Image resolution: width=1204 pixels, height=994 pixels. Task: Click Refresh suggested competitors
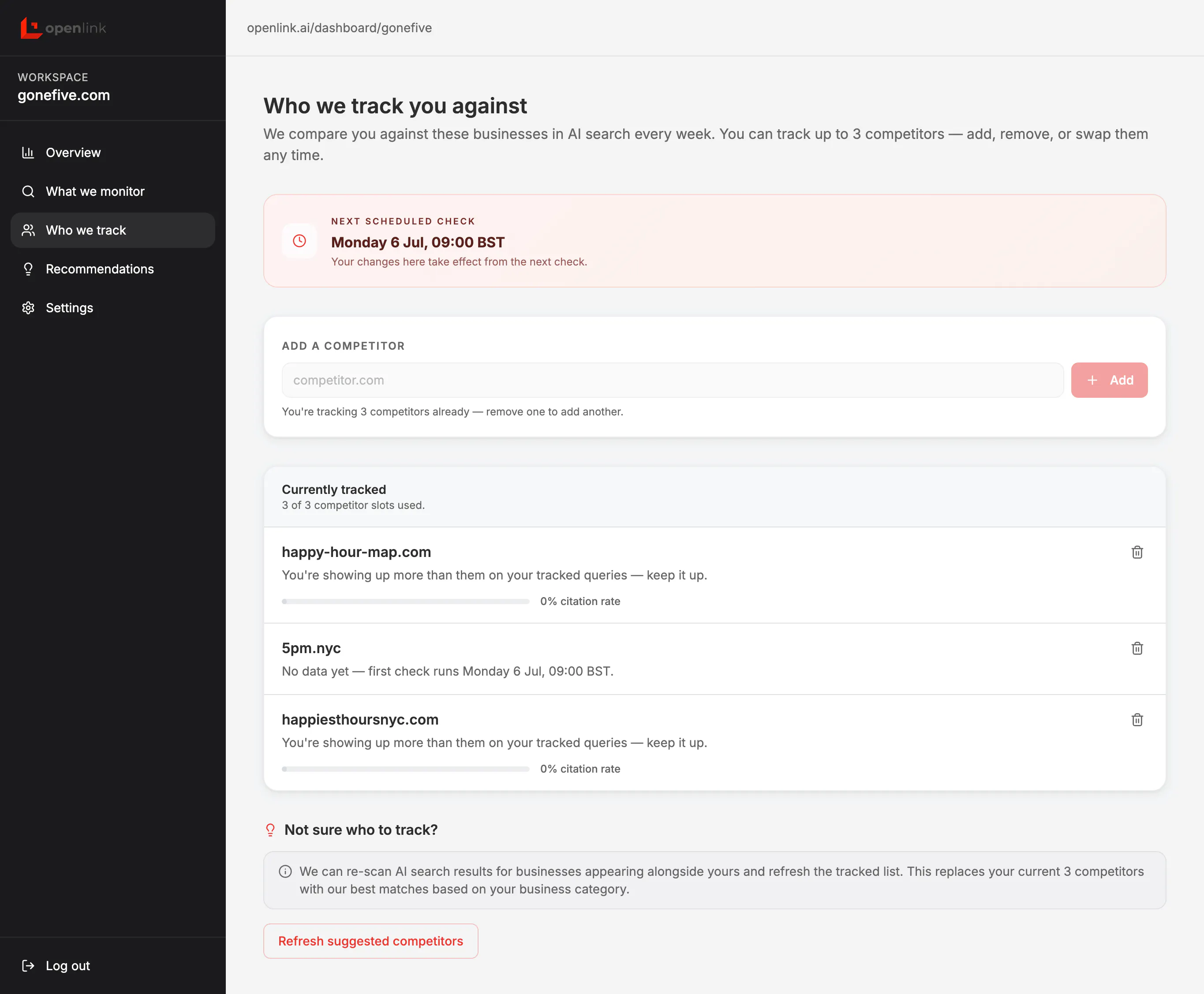click(370, 942)
